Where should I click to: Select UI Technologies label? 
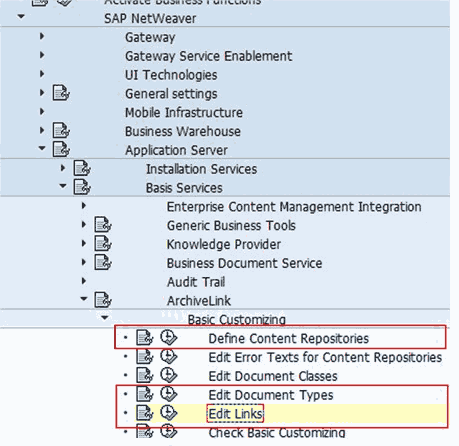click(171, 75)
